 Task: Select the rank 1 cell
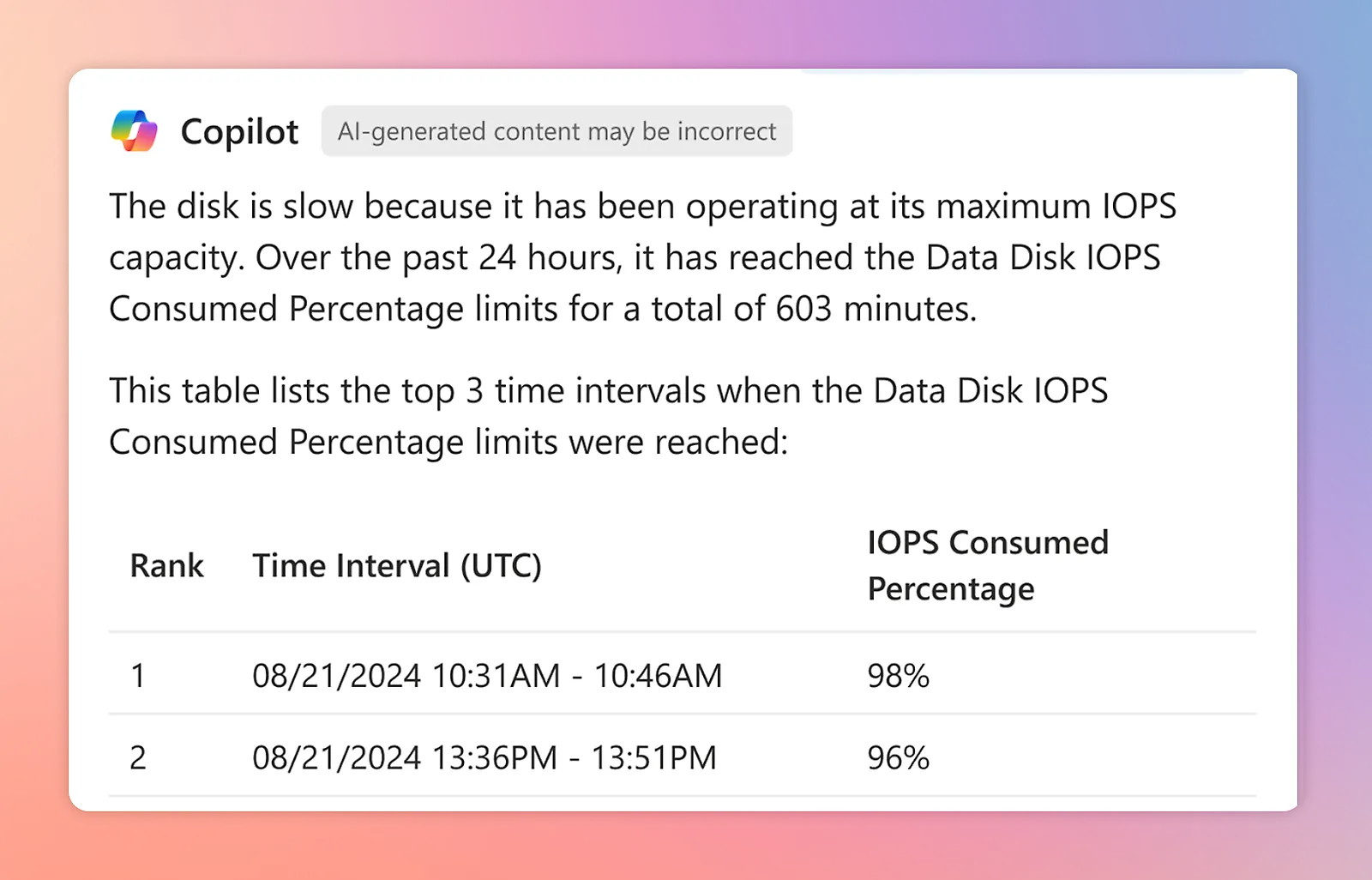coord(138,676)
